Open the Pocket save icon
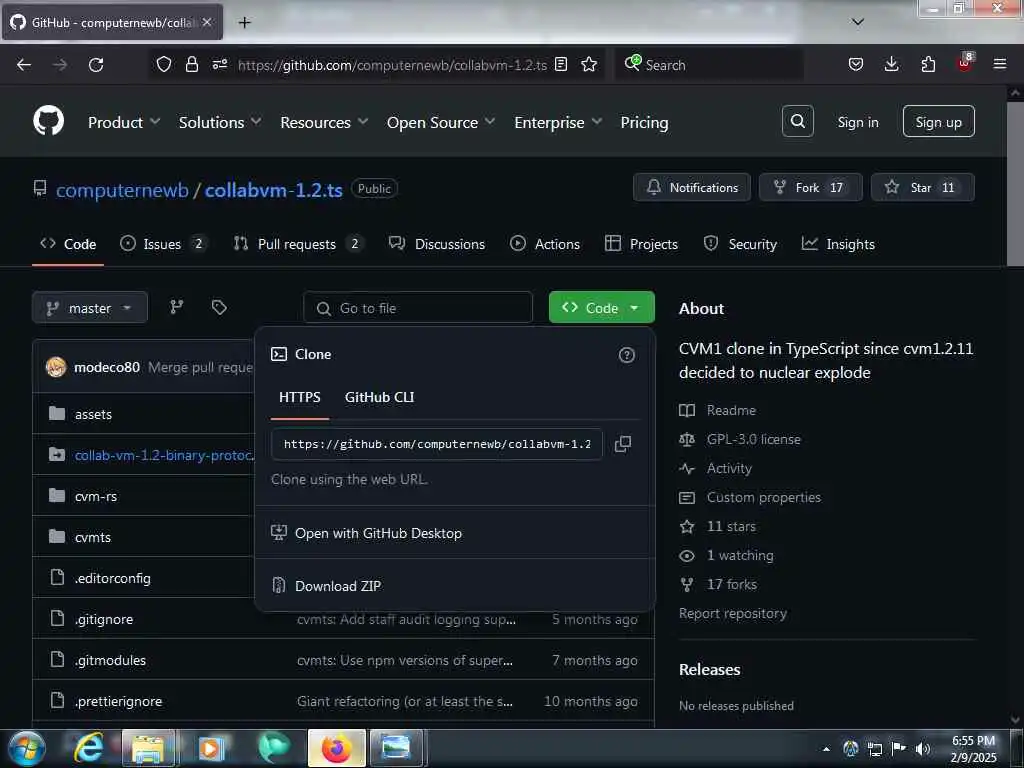 [x=856, y=64]
